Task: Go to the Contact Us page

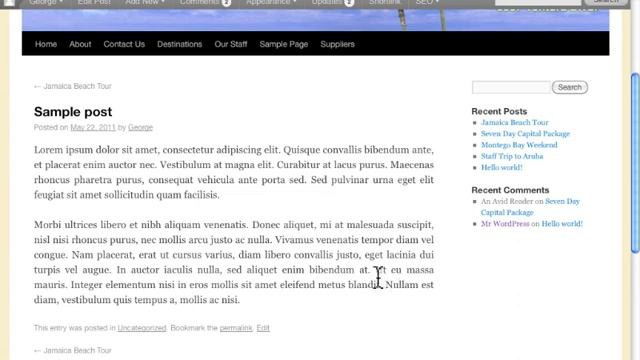Action: pyautogui.click(x=124, y=44)
